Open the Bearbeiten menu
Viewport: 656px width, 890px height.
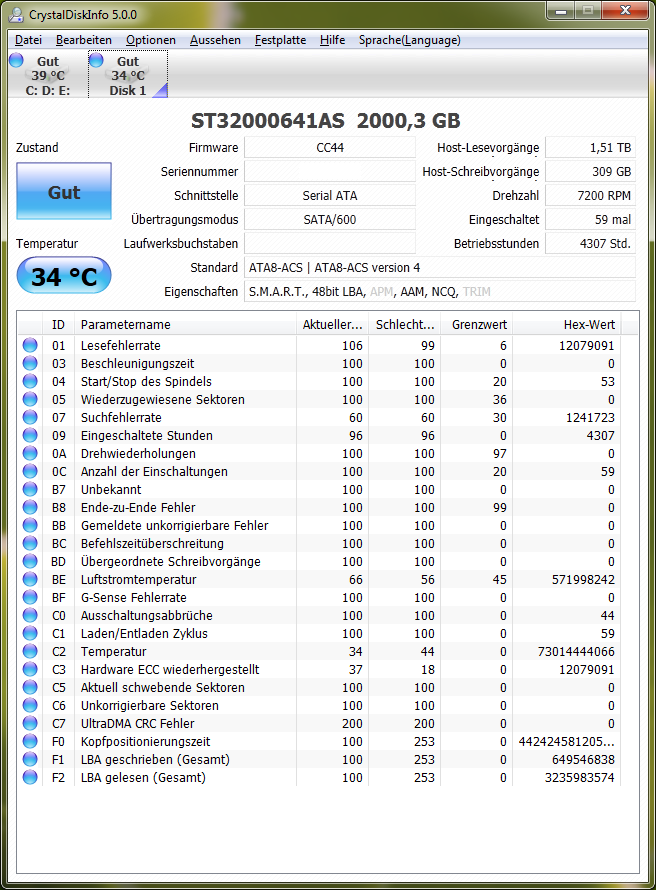84,40
